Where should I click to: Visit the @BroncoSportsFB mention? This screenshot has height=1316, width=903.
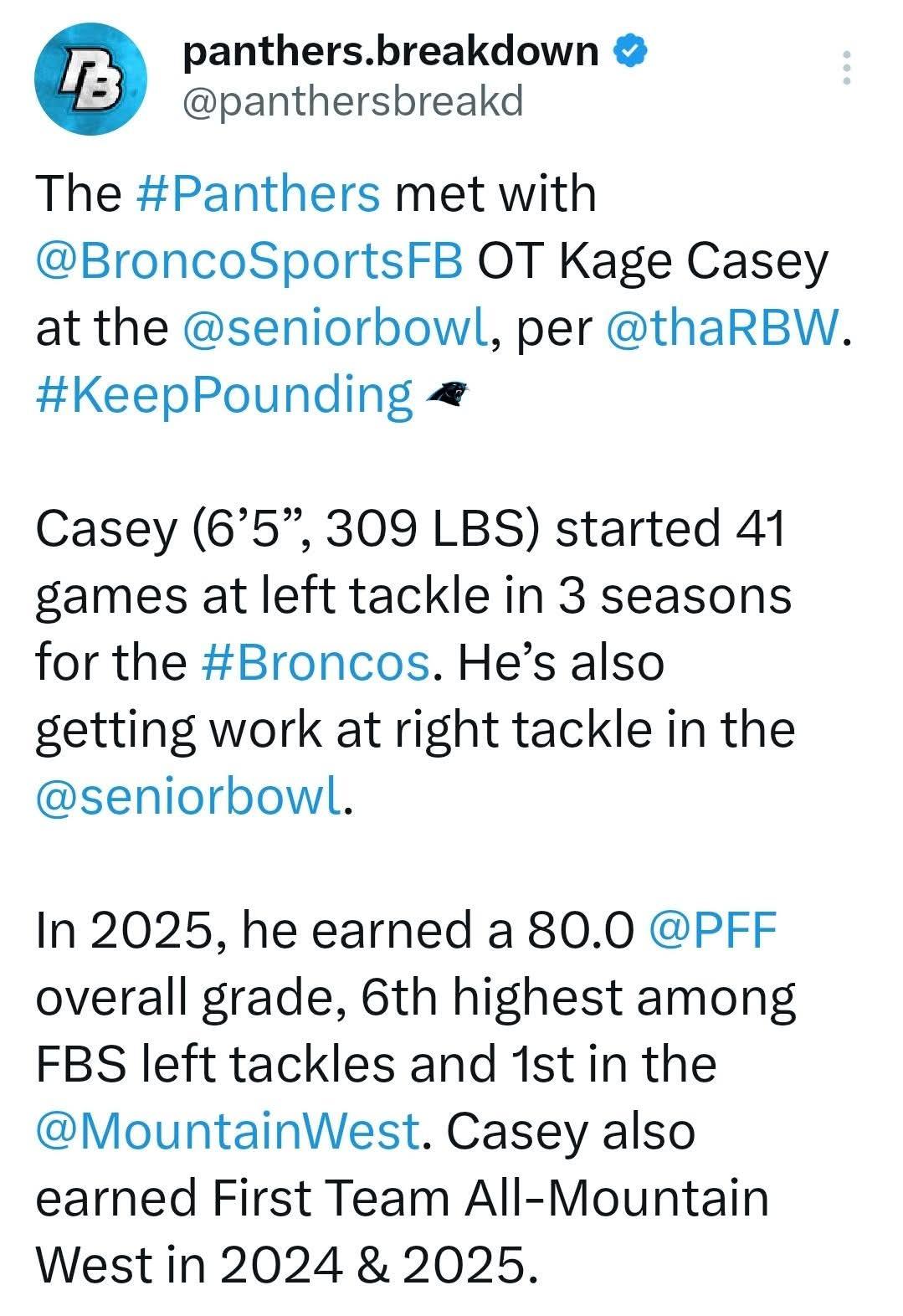(249, 260)
